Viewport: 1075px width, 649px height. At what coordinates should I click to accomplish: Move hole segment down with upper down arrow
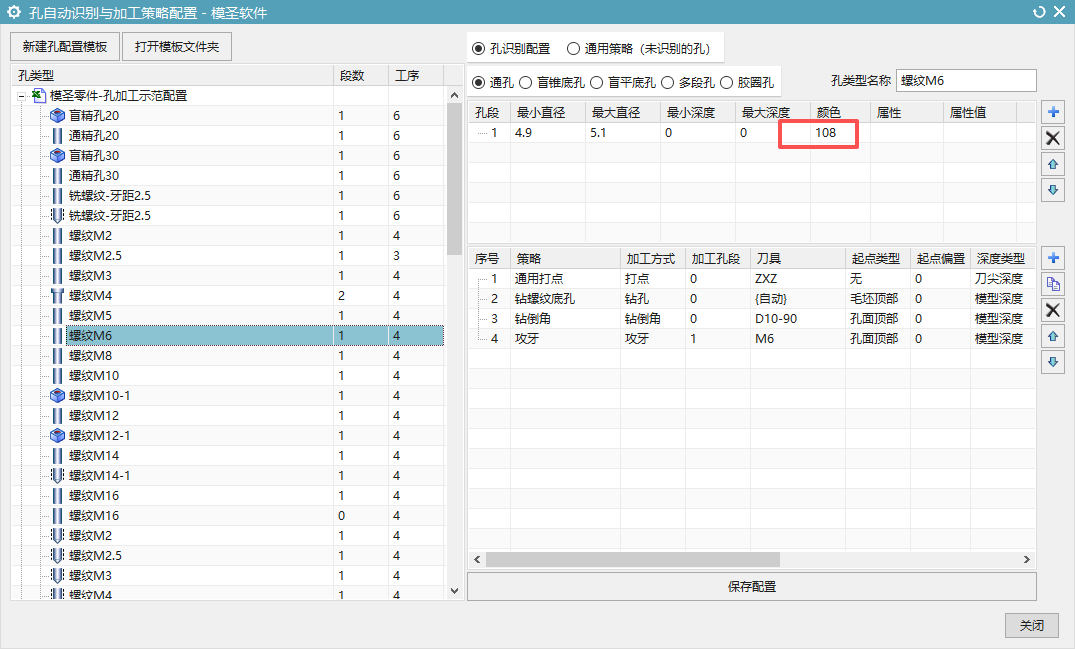pyautogui.click(x=1053, y=190)
